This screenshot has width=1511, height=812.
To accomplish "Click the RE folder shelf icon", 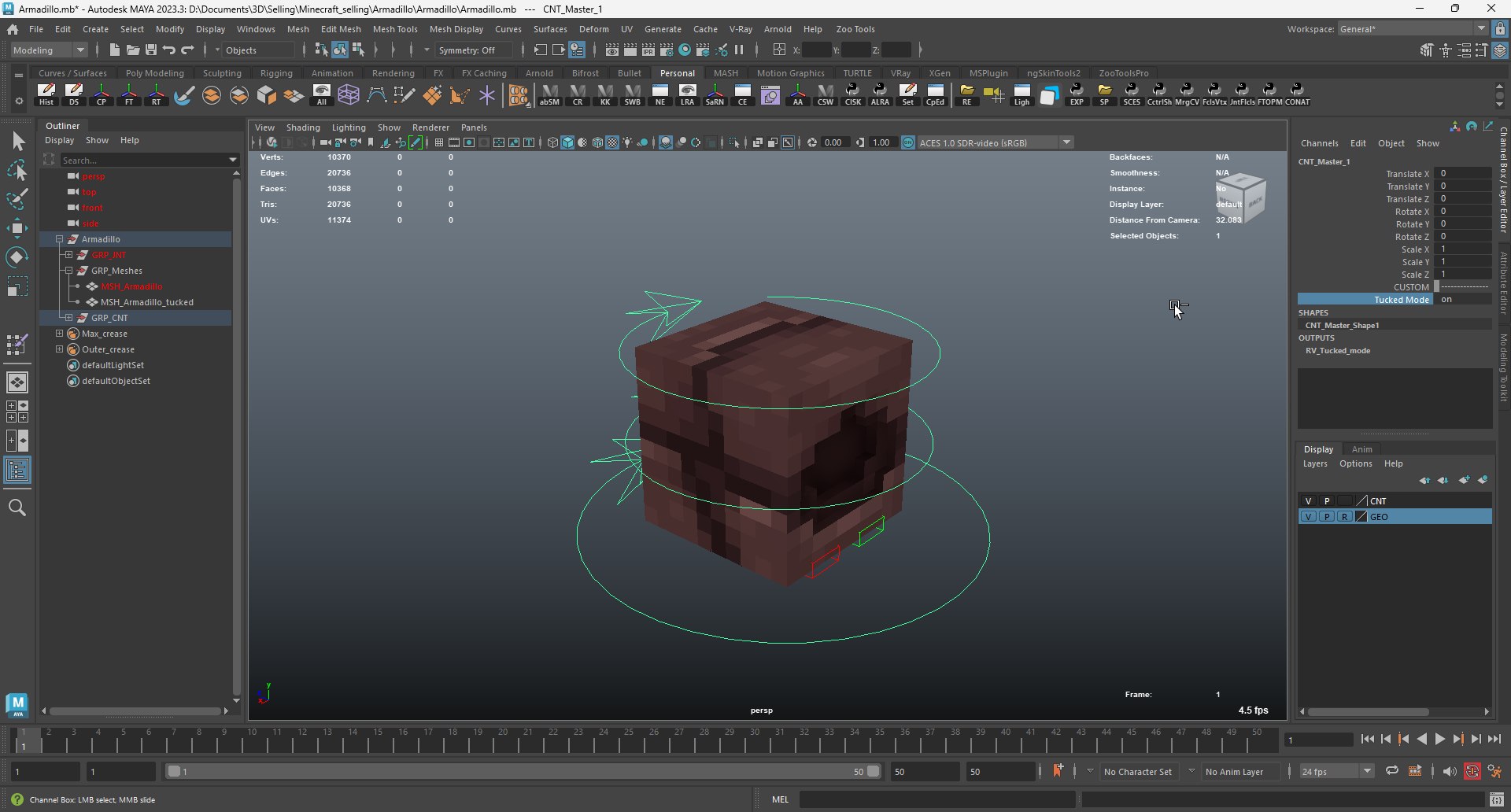I will click(x=966, y=94).
